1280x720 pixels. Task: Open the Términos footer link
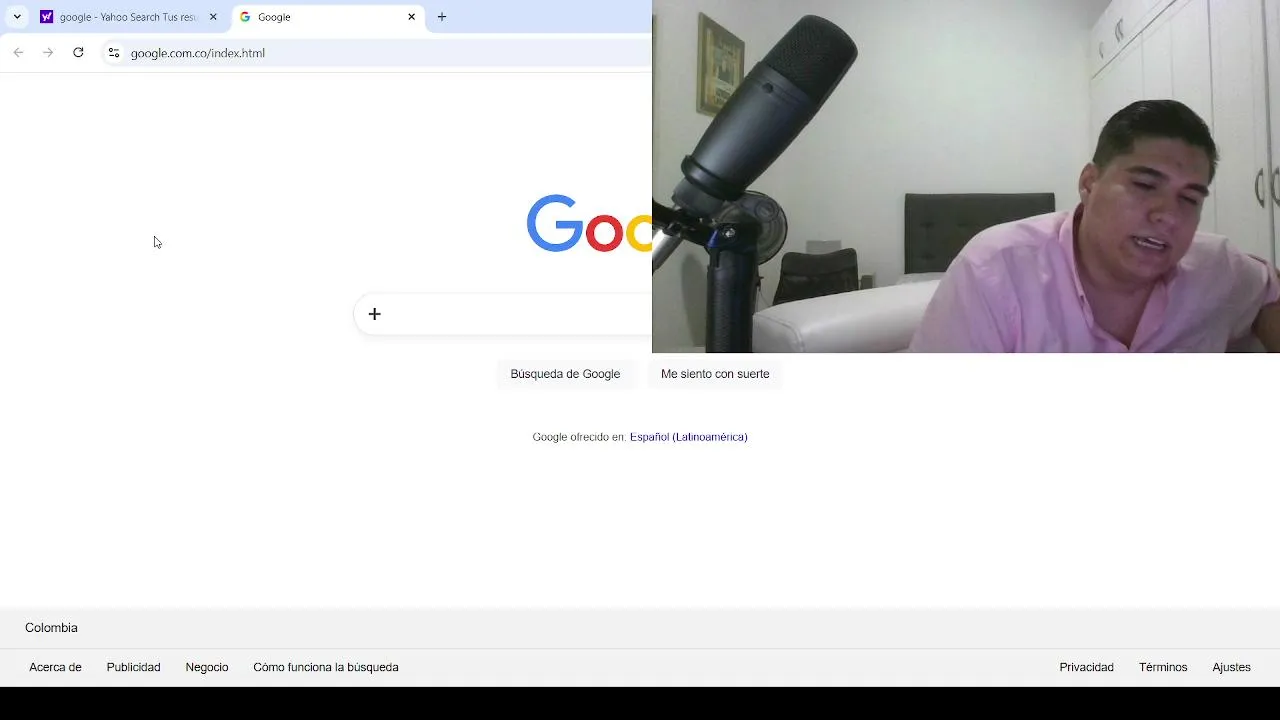pyautogui.click(x=1163, y=667)
